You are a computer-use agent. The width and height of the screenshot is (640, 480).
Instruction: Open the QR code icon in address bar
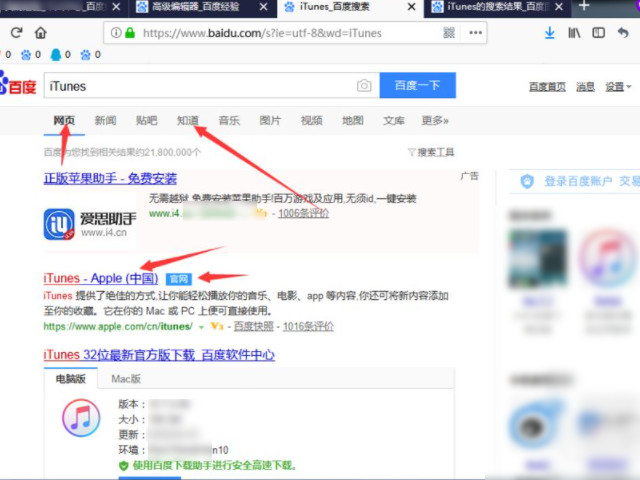[449, 33]
